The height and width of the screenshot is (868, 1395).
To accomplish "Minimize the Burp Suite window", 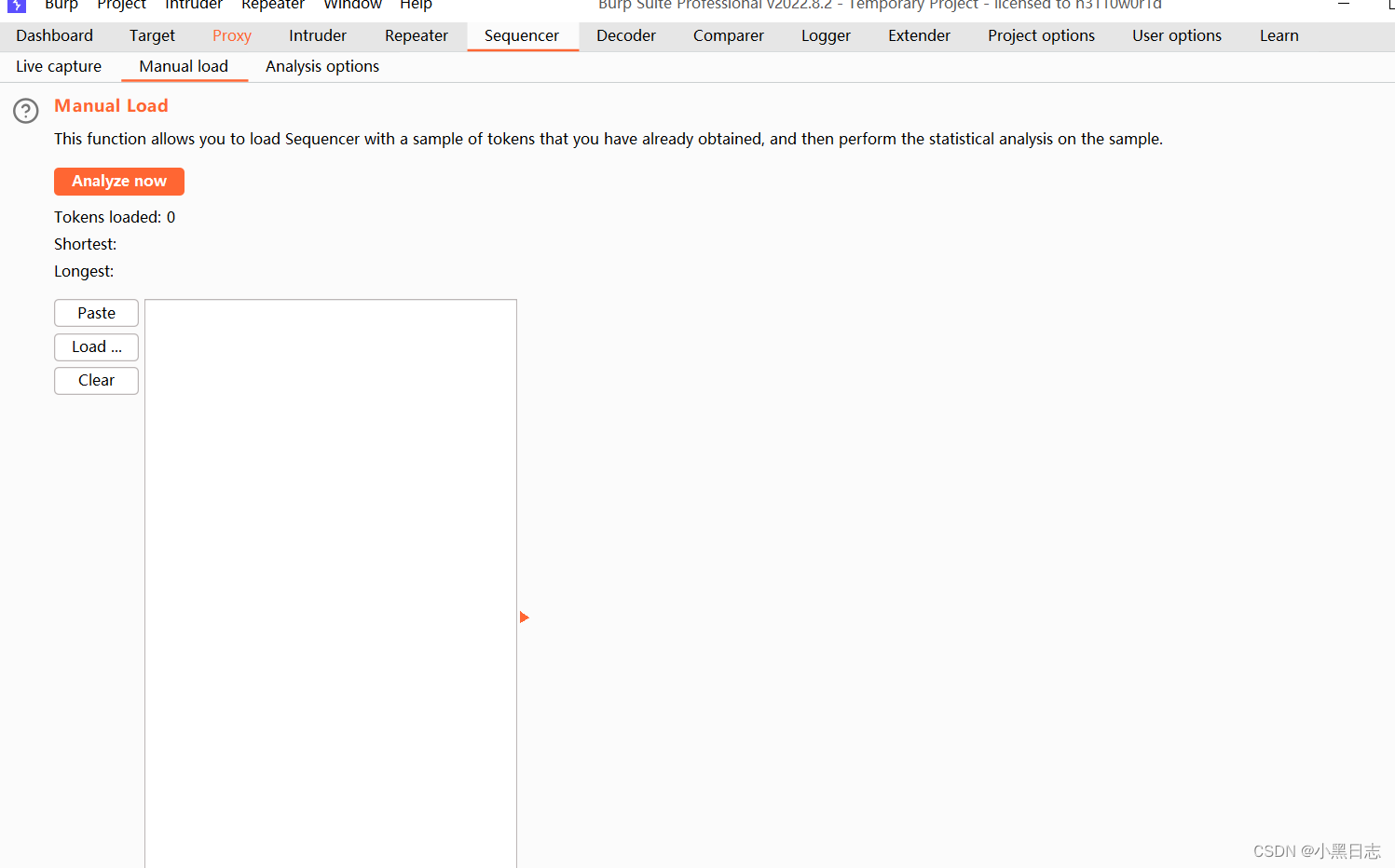I will click(1344, 4).
